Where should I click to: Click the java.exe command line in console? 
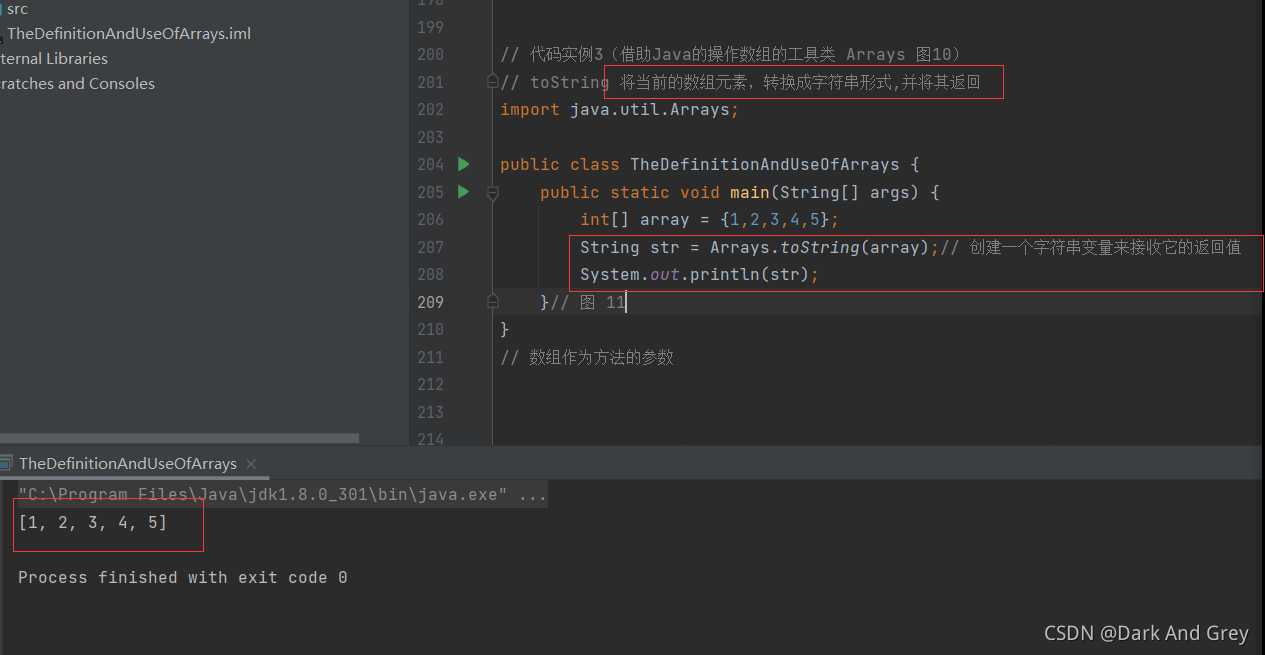pyautogui.click(x=282, y=494)
